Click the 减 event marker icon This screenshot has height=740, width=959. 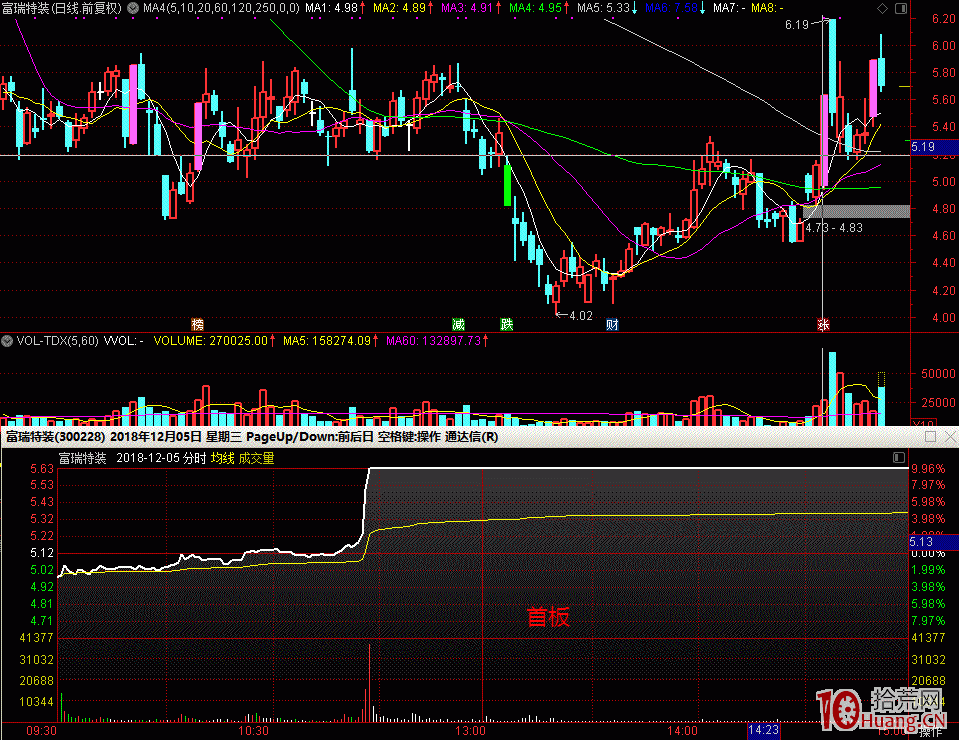click(x=458, y=324)
